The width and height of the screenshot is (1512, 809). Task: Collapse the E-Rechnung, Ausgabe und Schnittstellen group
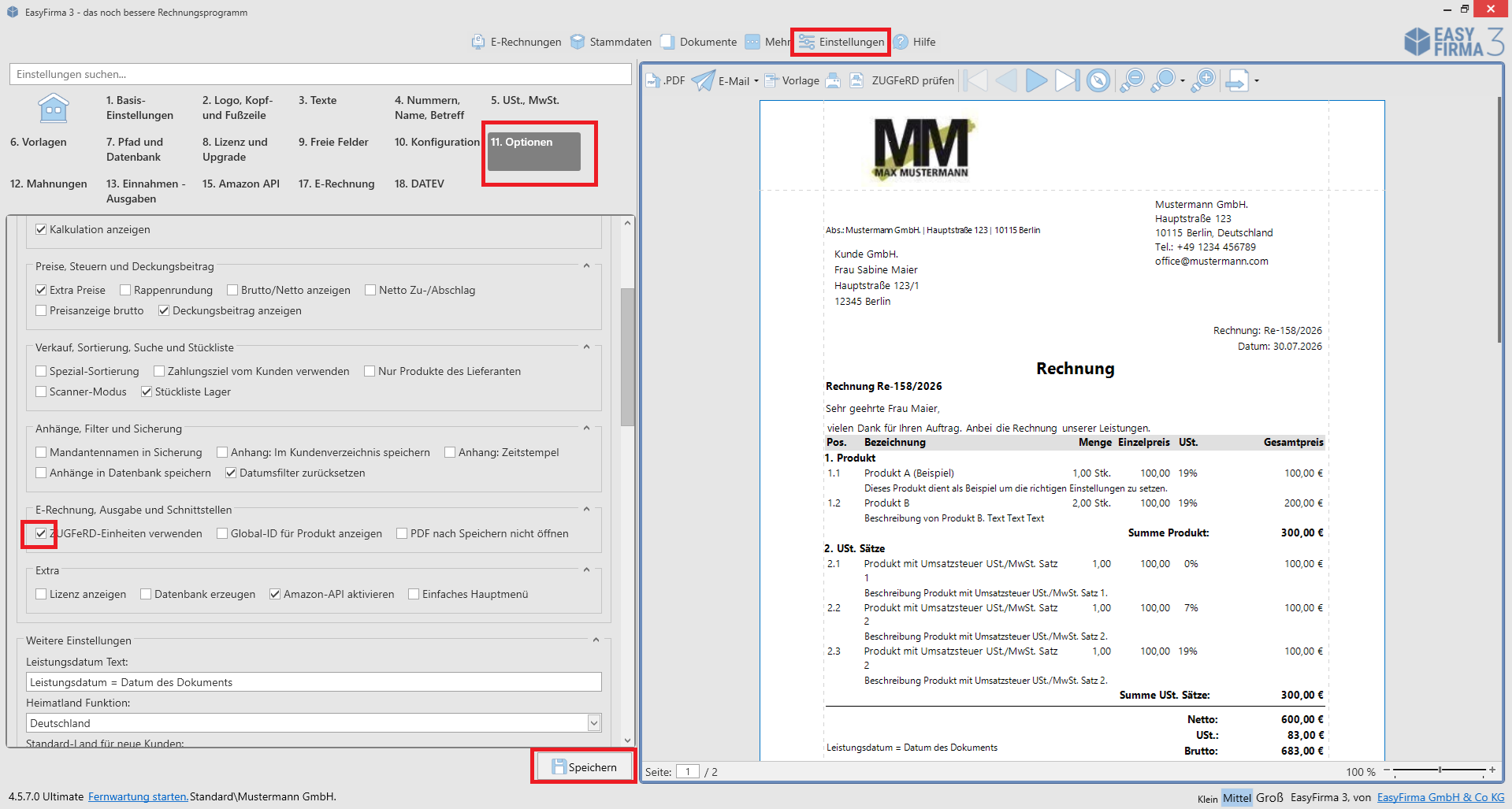[586, 510]
